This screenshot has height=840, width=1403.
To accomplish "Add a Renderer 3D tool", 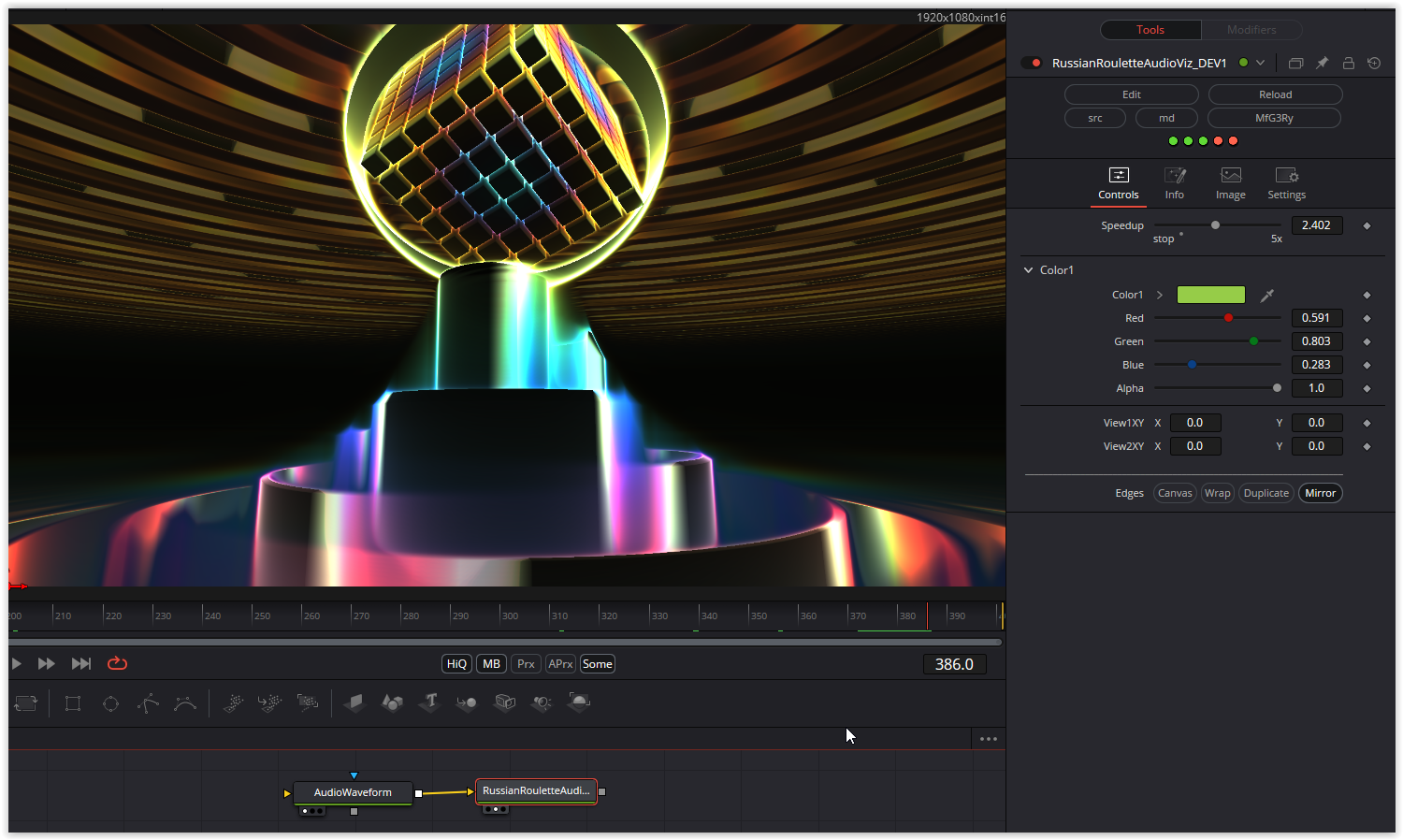I will coord(579,702).
